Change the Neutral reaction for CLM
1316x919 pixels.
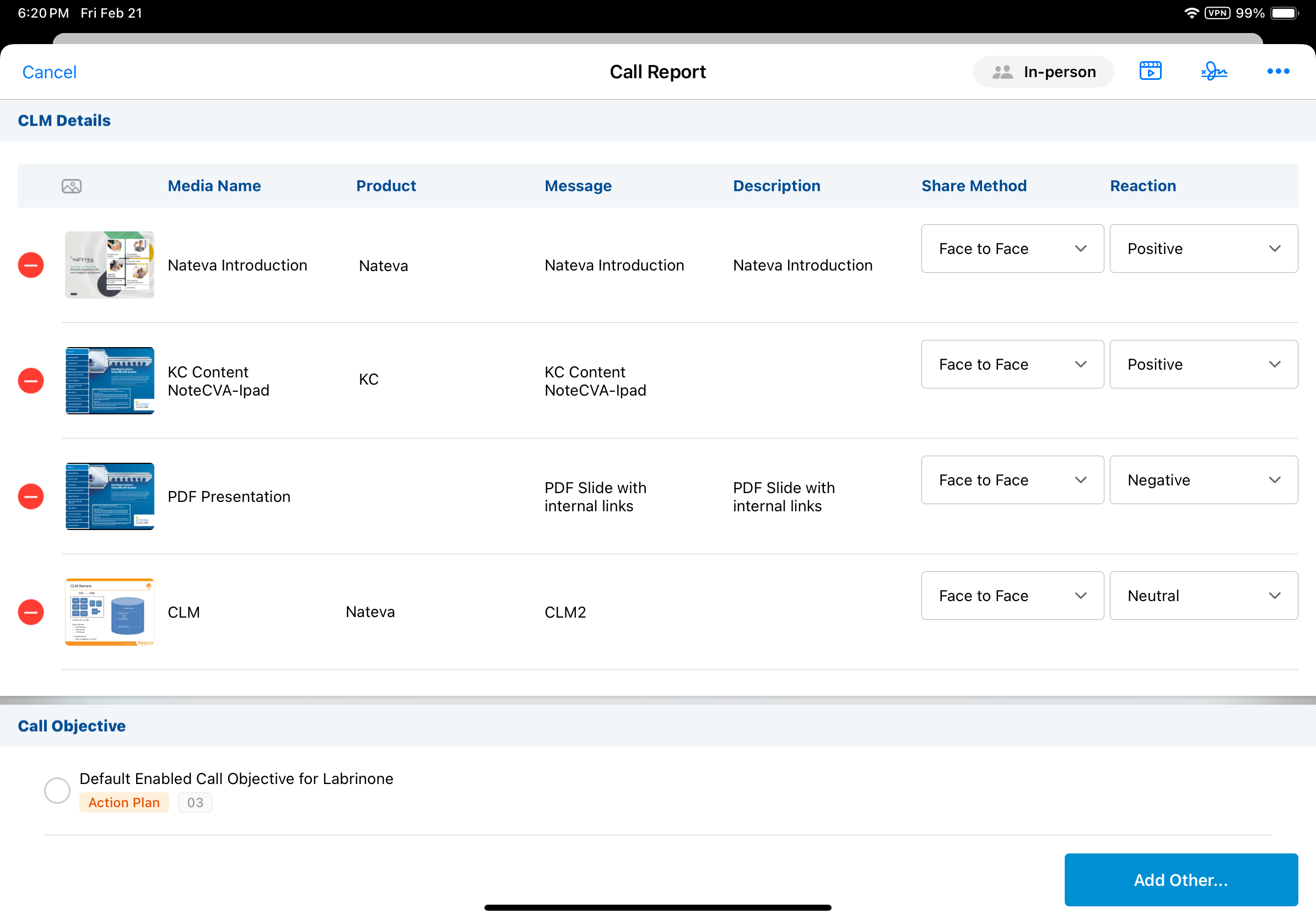[1203, 596]
